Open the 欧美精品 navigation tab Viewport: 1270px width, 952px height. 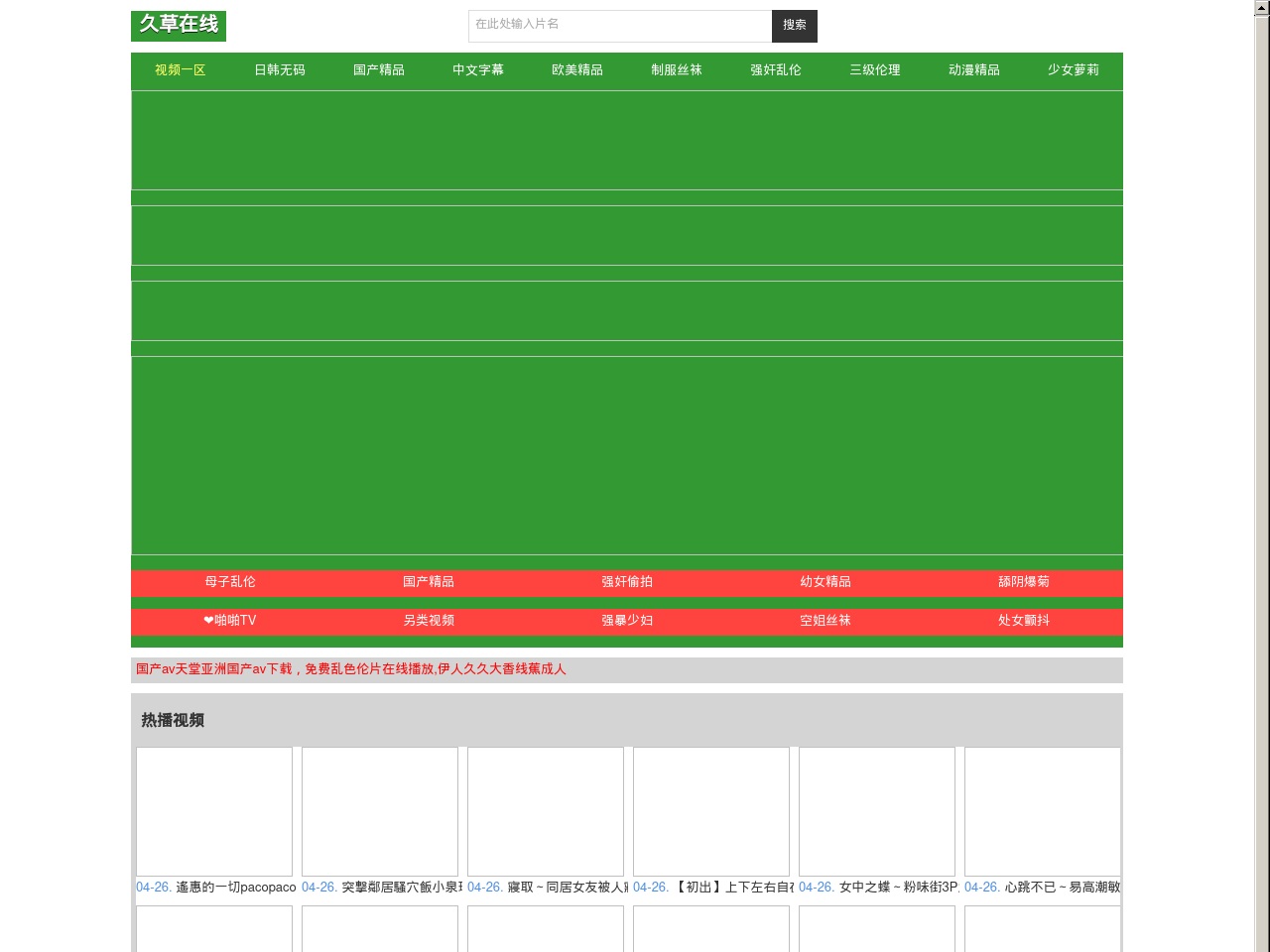(577, 70)
